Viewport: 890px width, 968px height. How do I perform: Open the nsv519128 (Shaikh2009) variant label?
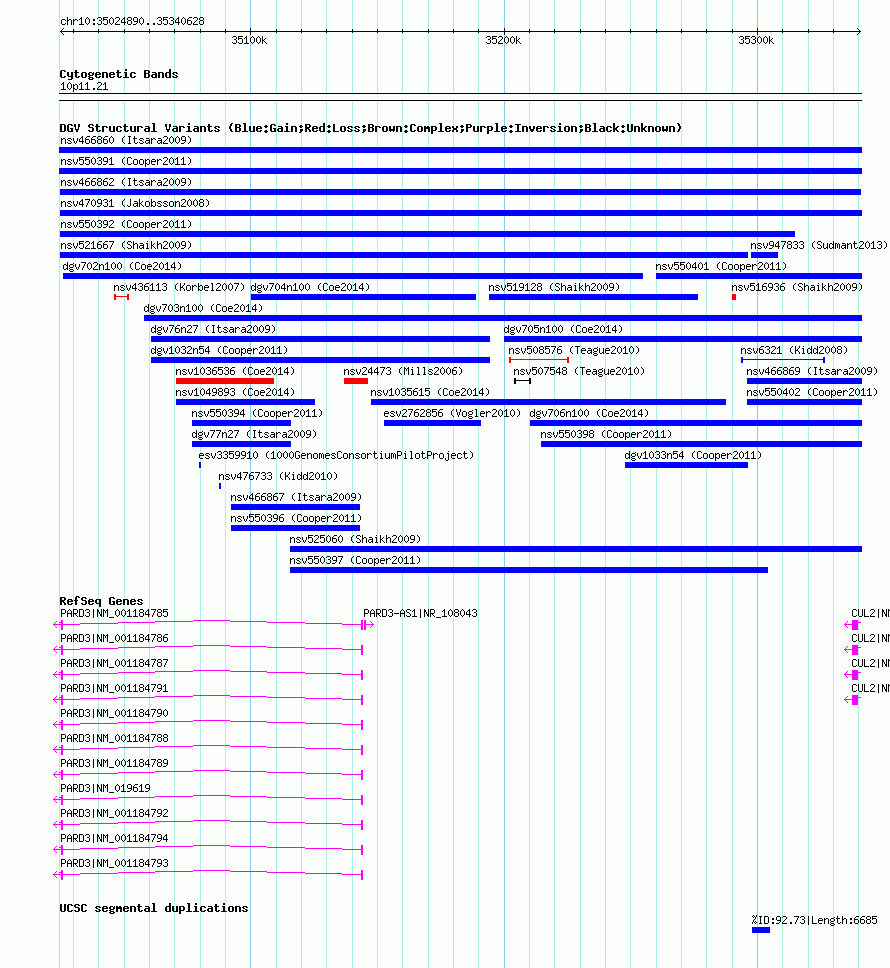(554, 287)
